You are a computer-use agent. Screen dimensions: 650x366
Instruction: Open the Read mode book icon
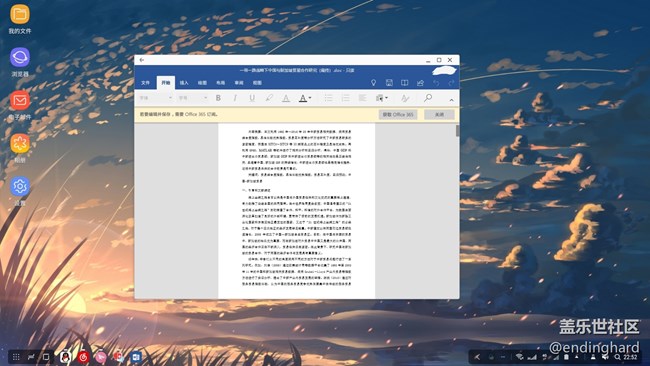pos(405,83)
